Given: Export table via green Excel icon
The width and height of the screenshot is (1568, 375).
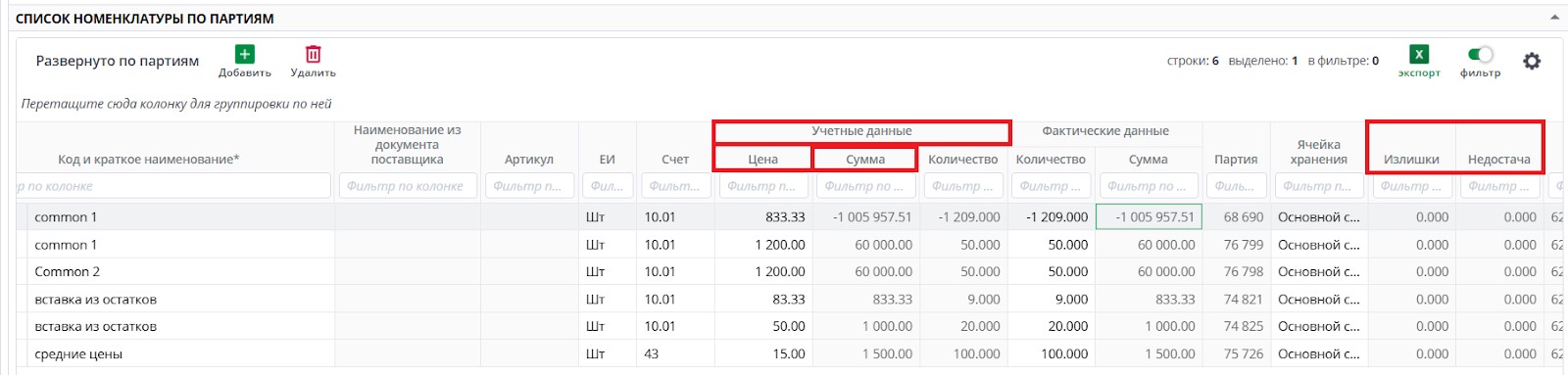Looking at the screenshot, I should point(1418,55).
